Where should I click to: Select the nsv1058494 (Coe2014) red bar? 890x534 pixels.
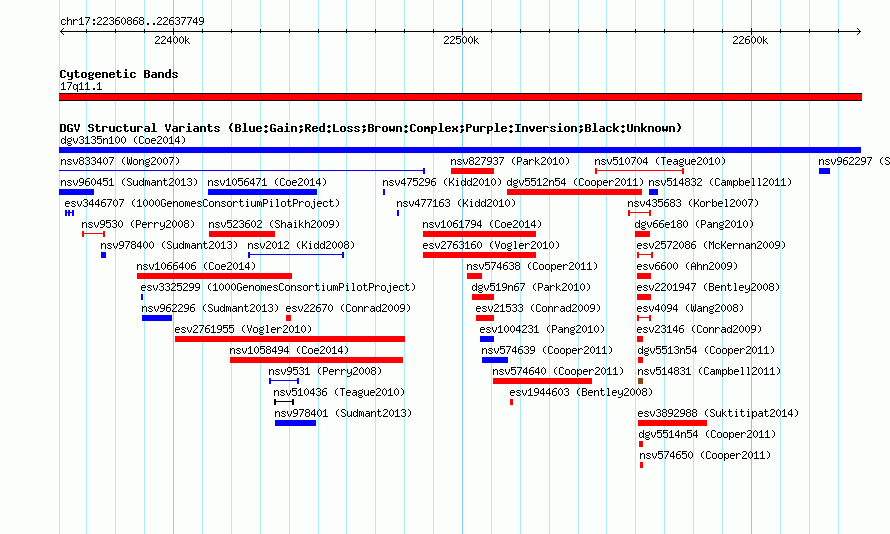[317, 360]
